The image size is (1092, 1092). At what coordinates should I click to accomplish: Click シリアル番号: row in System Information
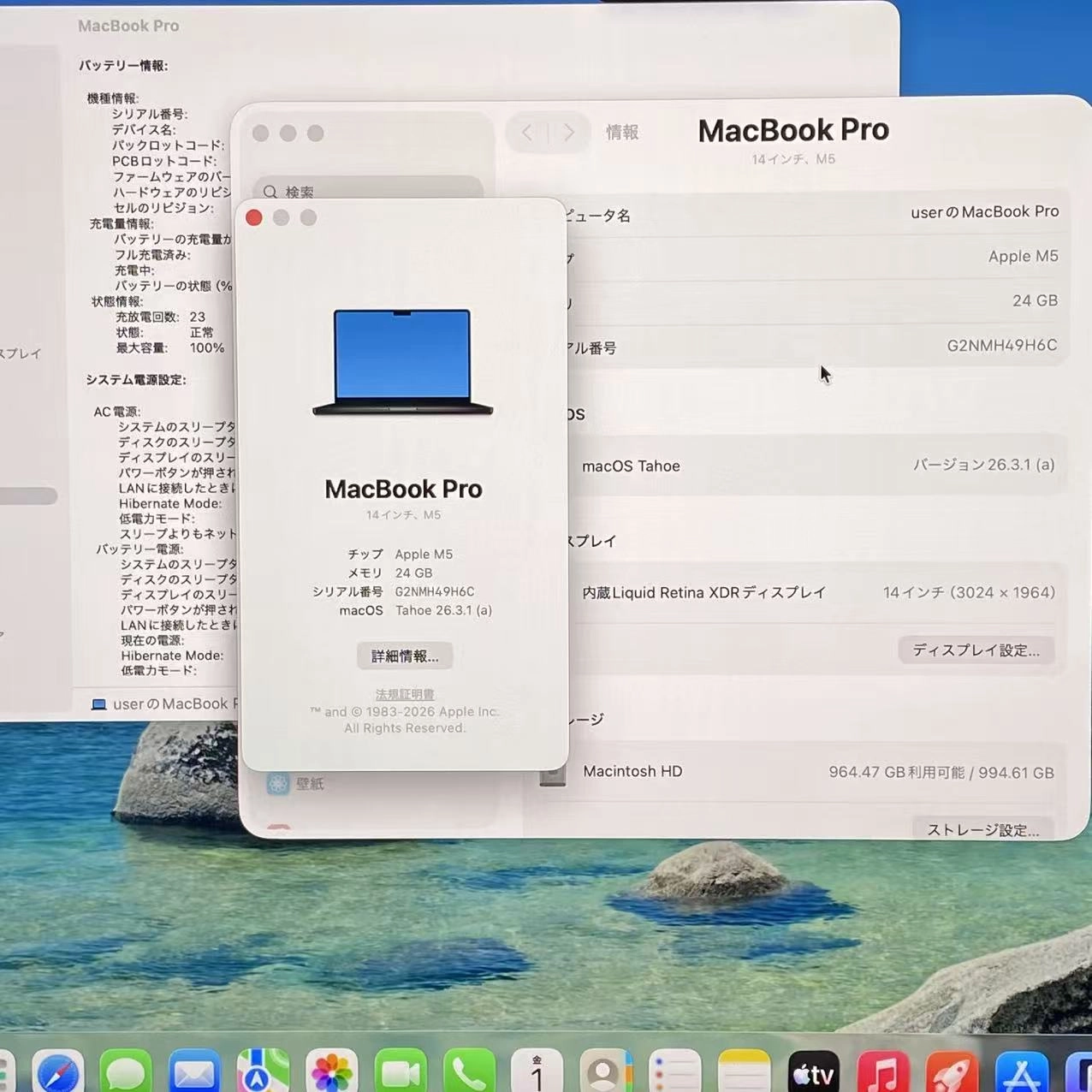coord(150,114)
